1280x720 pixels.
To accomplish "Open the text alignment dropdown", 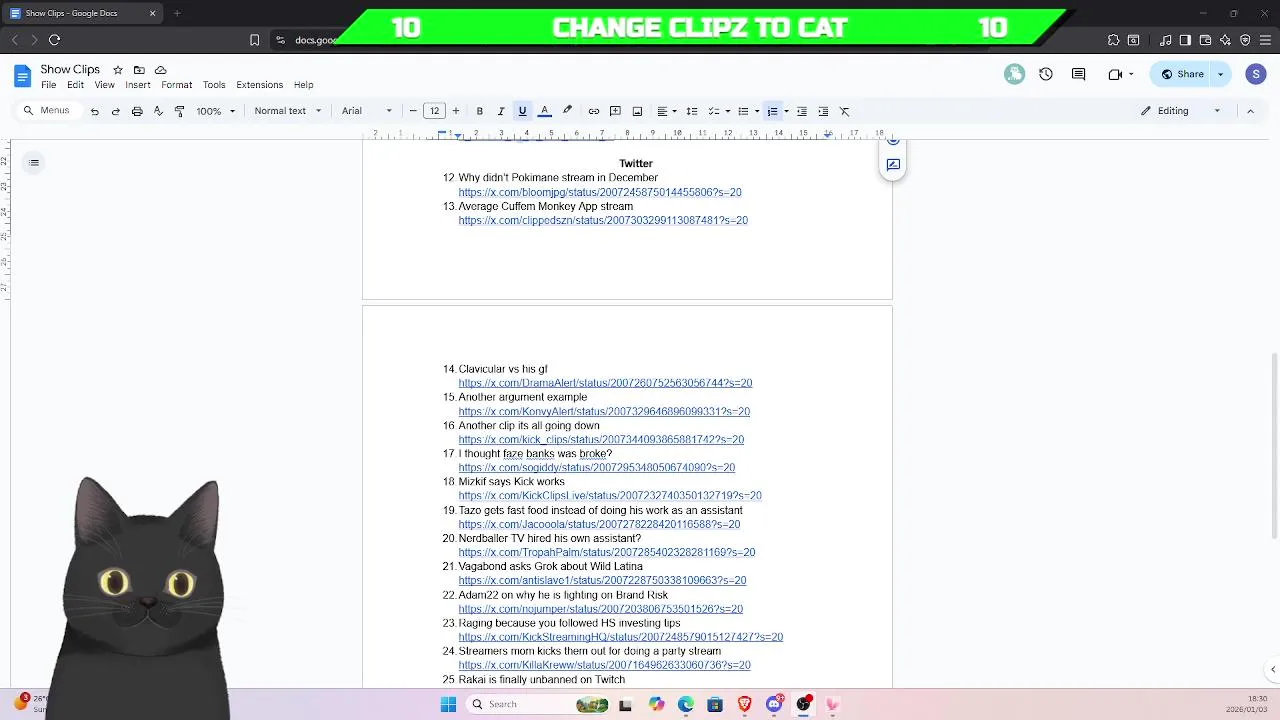I will (x=666, y=111).
